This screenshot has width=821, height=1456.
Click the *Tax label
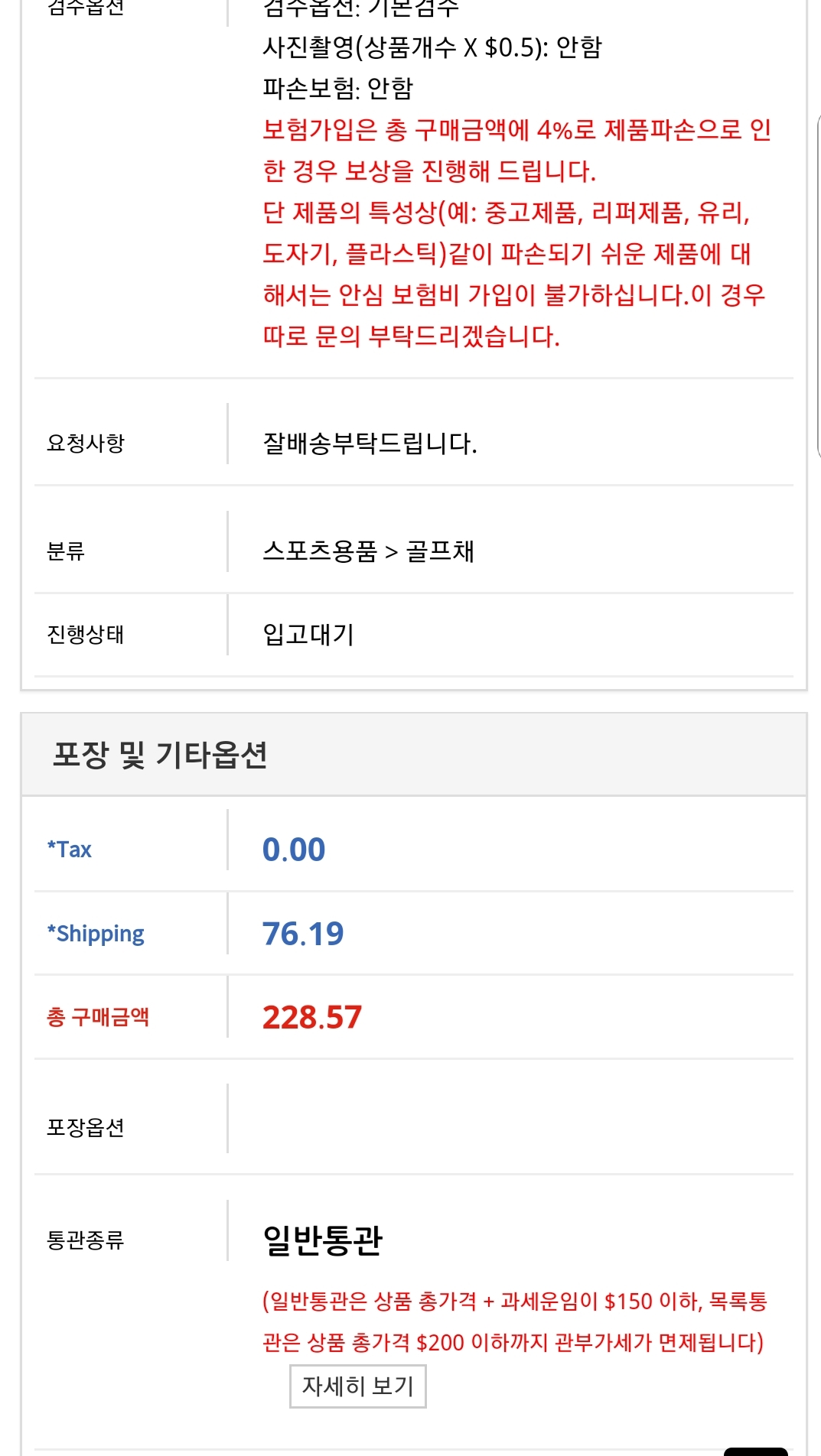[x=70, y=850]
